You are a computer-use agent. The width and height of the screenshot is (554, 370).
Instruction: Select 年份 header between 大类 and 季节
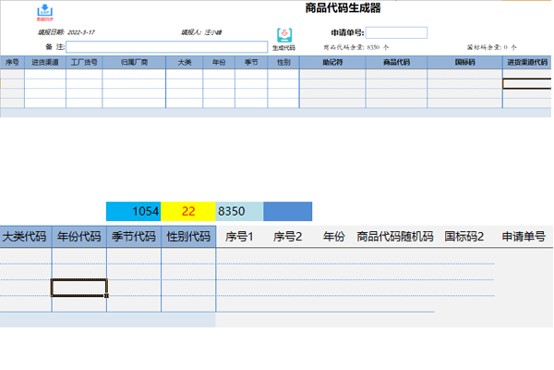tap(219, 62)
